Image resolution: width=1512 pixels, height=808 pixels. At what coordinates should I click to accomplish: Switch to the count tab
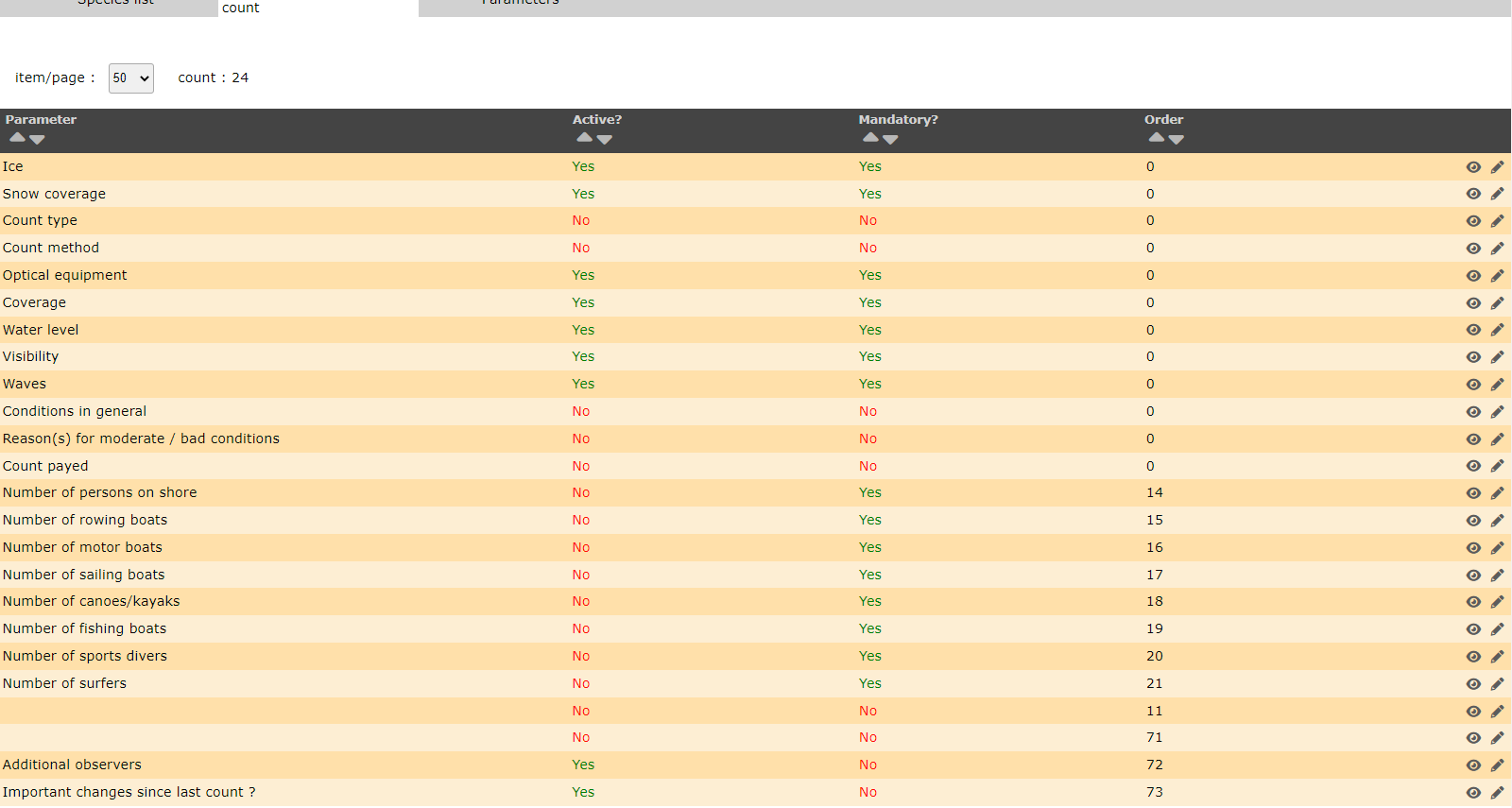click(241, 8)
